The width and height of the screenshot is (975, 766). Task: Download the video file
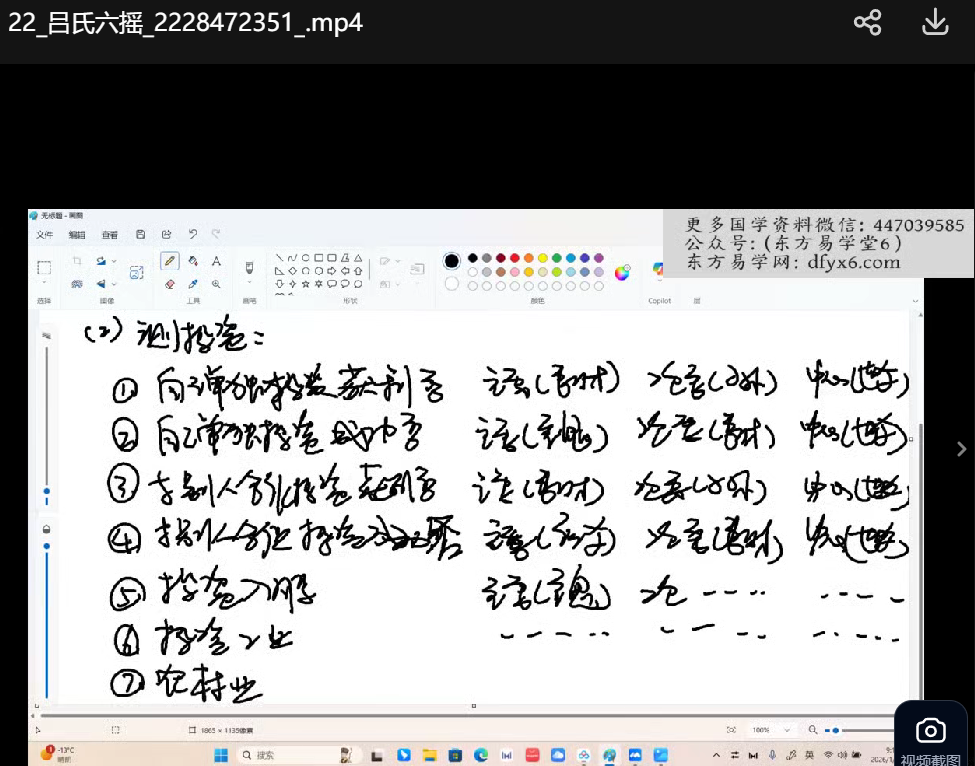(935, 23)
